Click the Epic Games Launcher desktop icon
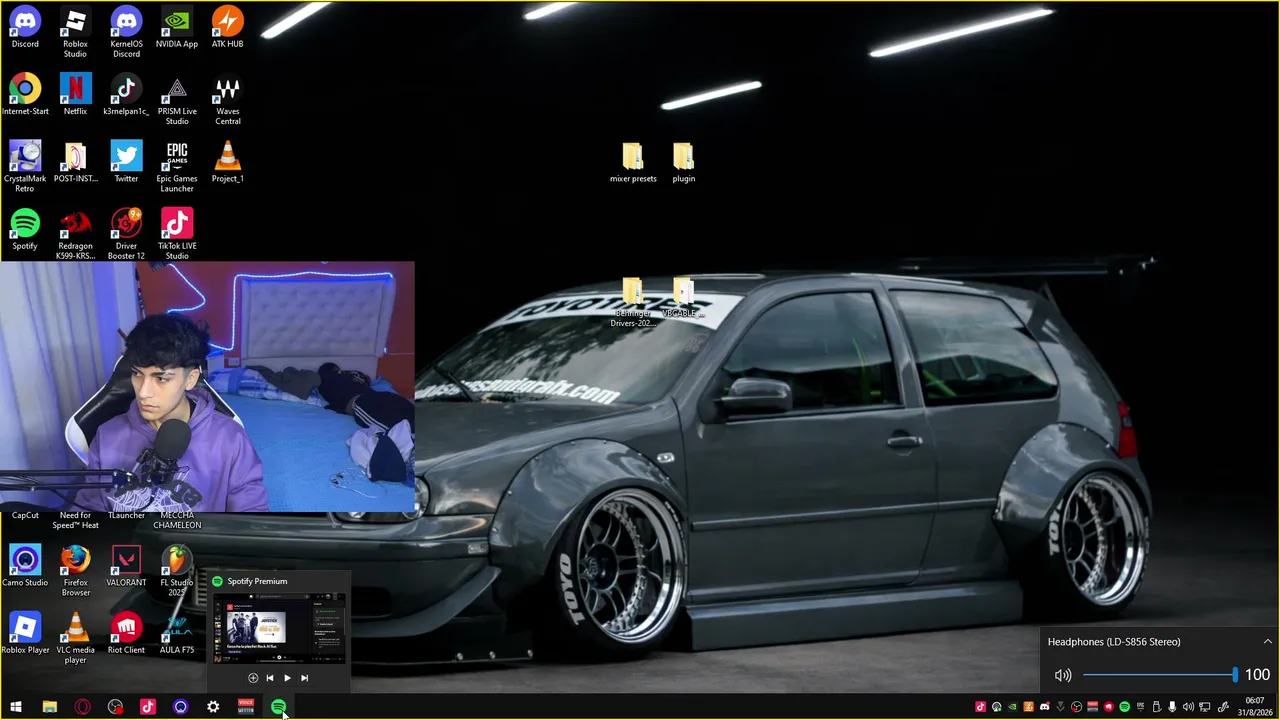The width and height of the screenshot is (1280, 720). [177, 167]
